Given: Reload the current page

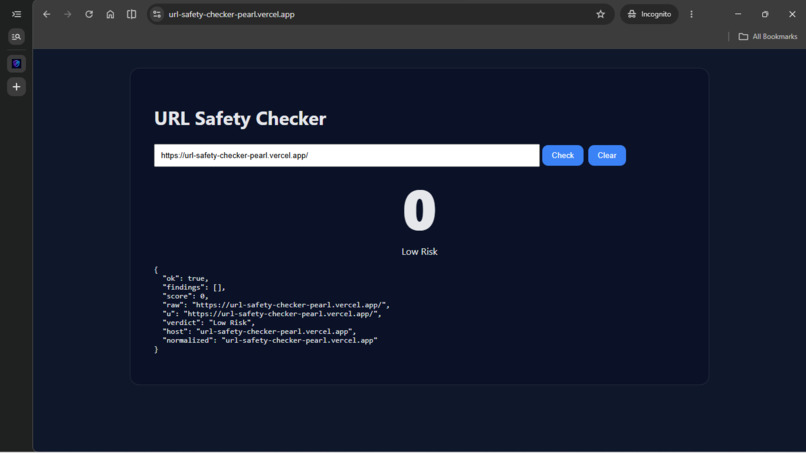Looking at the screenshot, I should (x=89, y=14).
